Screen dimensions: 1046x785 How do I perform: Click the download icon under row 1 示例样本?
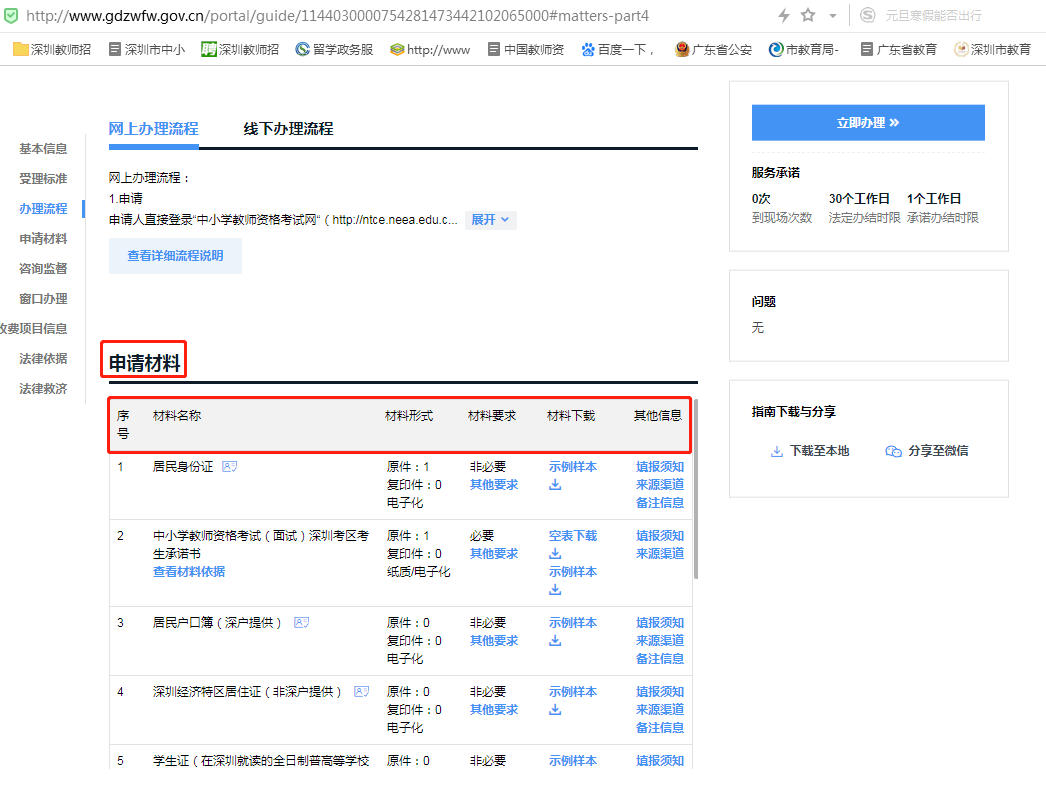click(555, 485)
